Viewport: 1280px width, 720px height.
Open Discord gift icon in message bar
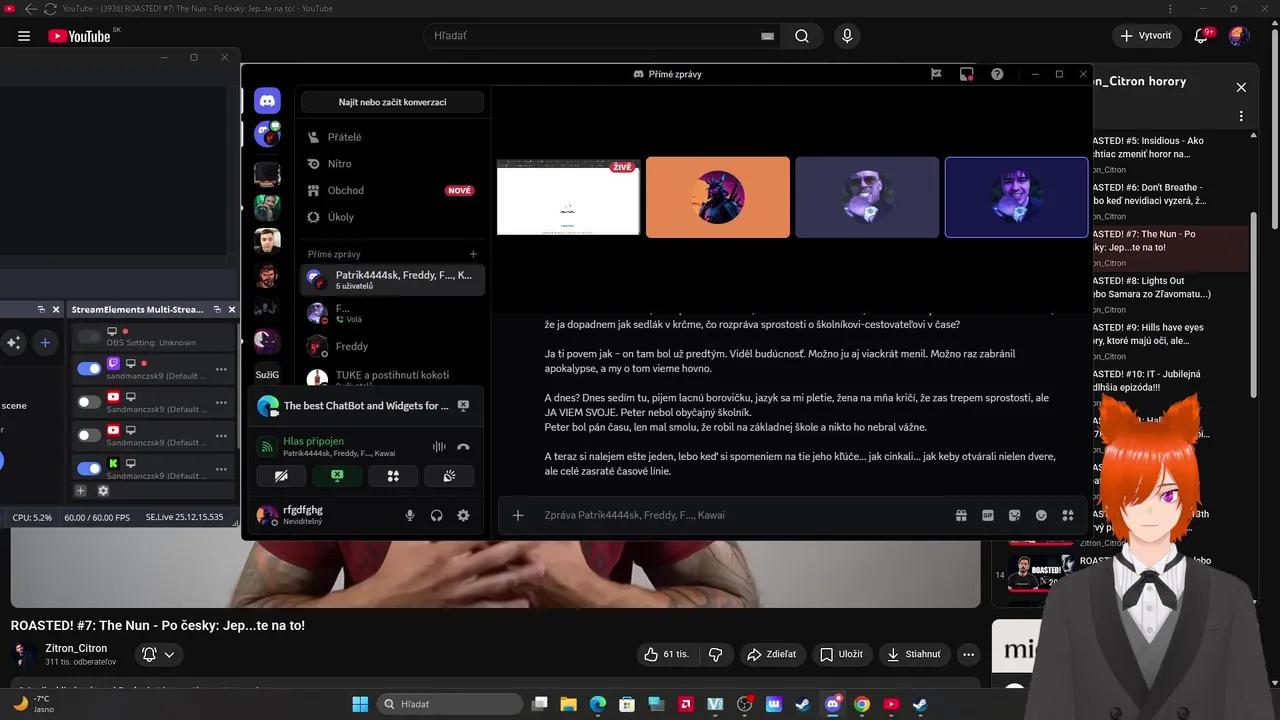pos(961,515)
